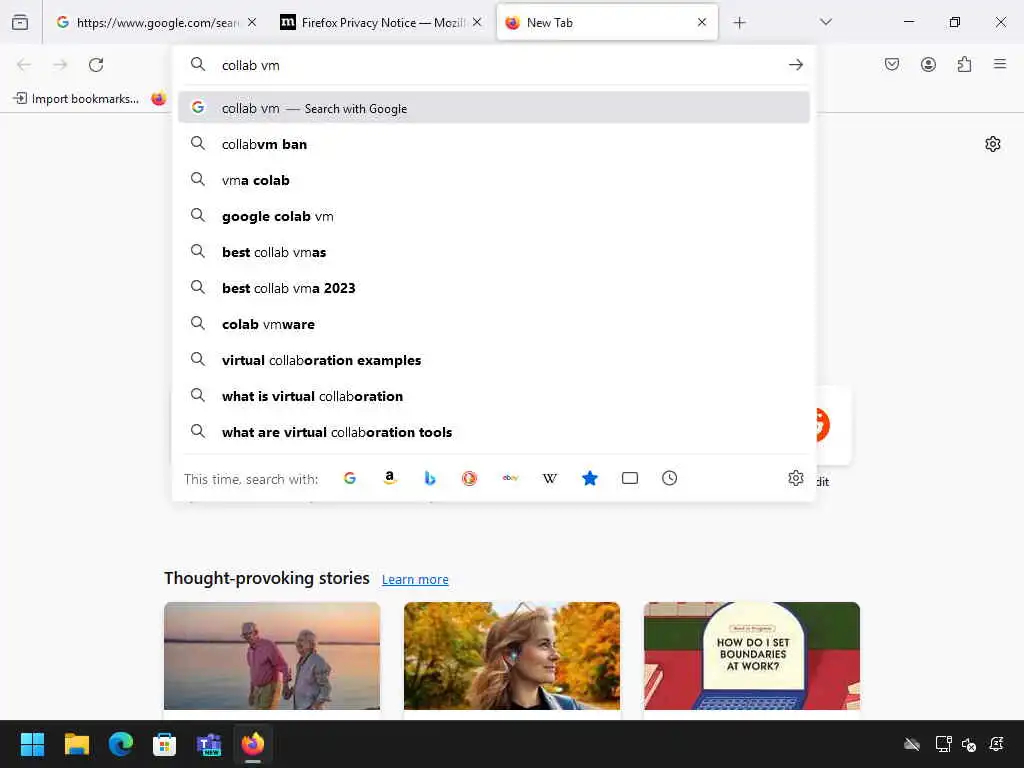The image size is (1024, 768).
Task: Close the Firefox Privacy Notice tab
Action: tap(477, 22)
